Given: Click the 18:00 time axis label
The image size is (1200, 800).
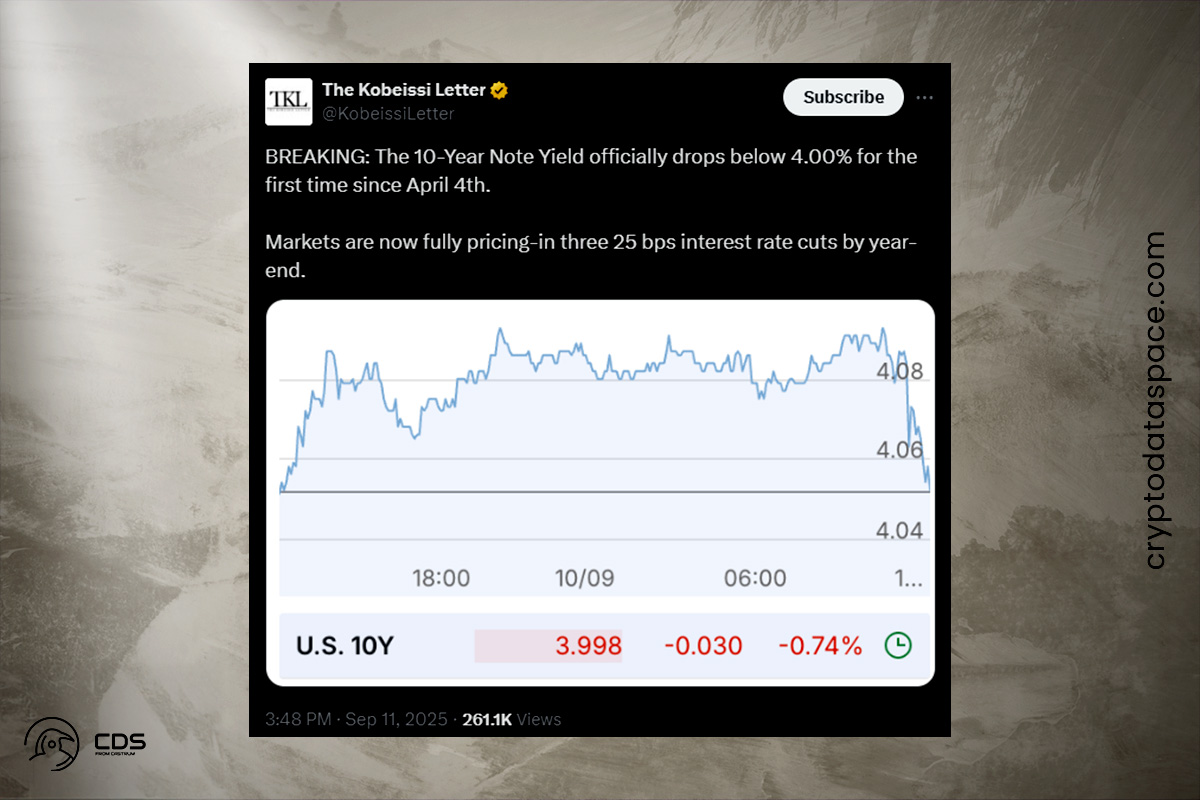Looking at the screenshot, I should (x=441, y=578).
